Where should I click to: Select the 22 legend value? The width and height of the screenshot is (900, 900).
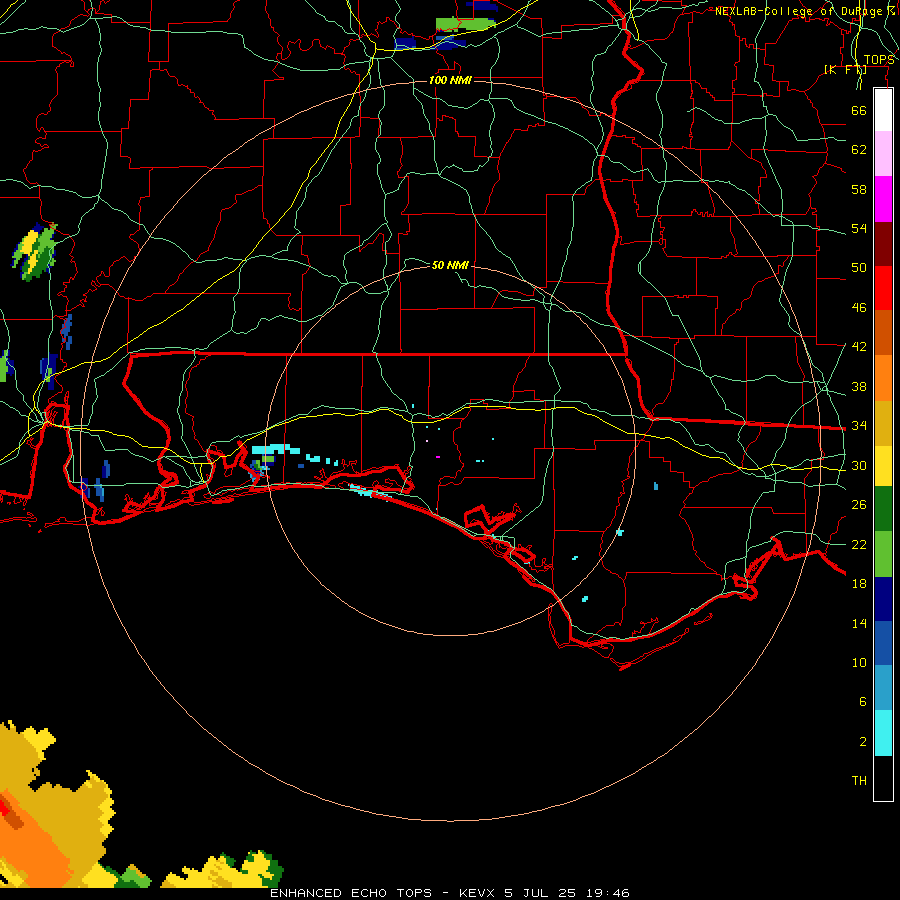click(859, 545)
